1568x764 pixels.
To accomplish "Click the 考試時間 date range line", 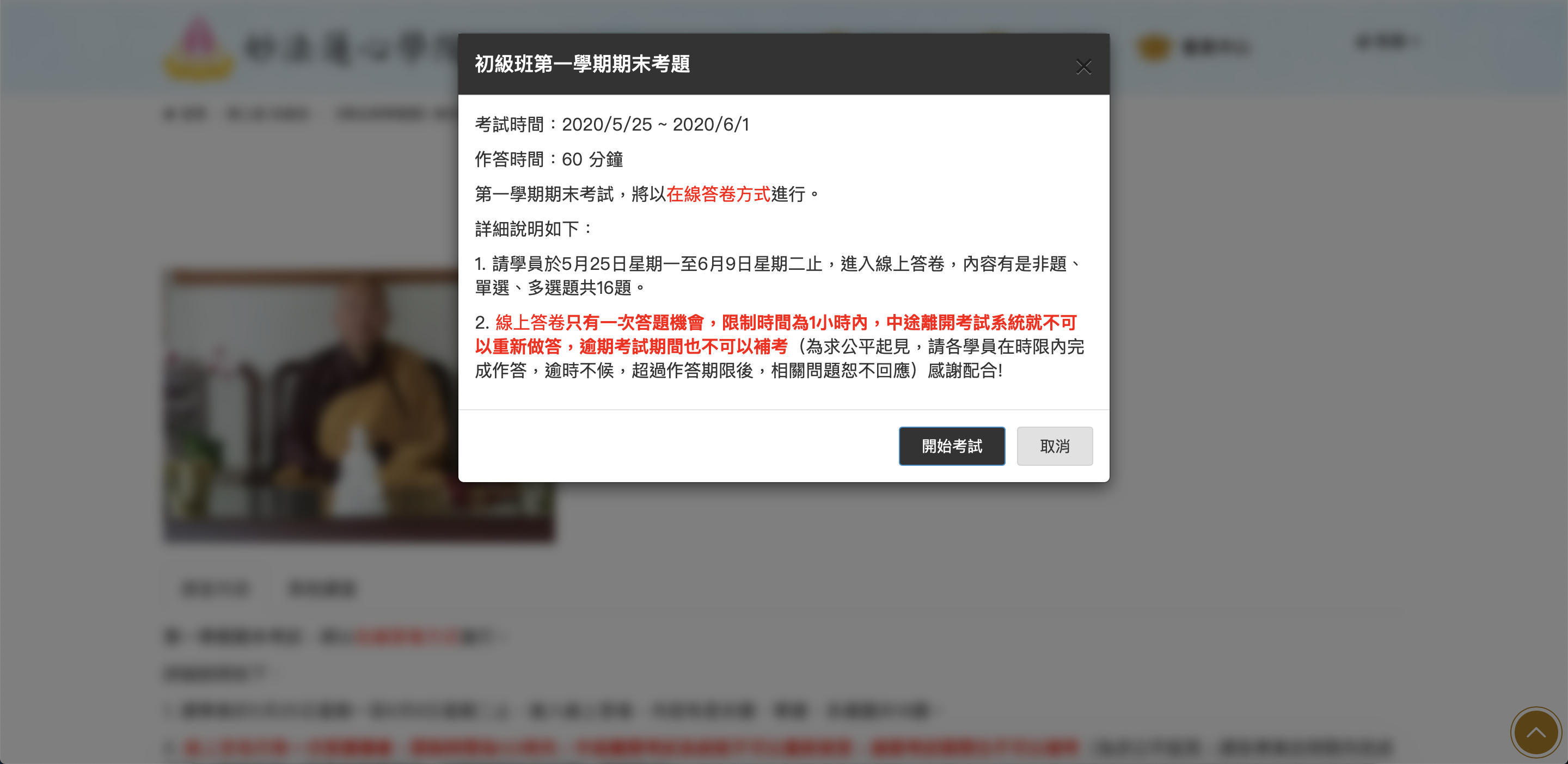I will coord(612,125).
